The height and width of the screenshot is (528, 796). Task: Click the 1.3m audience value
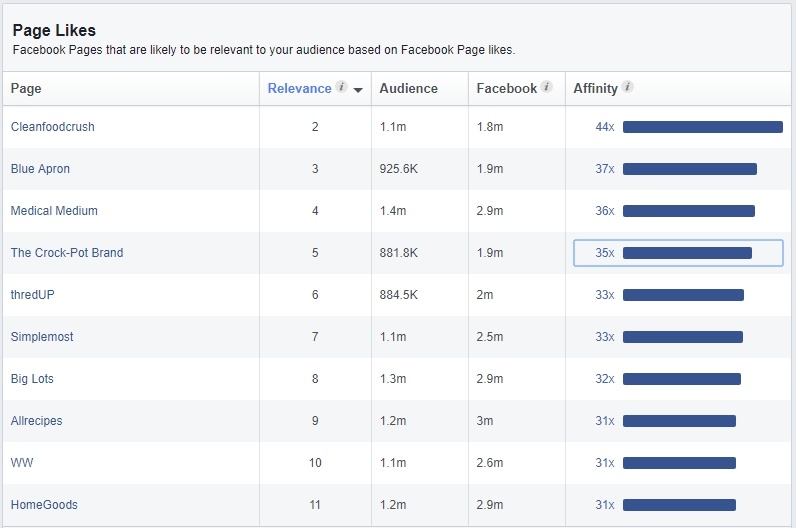pyautogui.click(x=393, y=379)
